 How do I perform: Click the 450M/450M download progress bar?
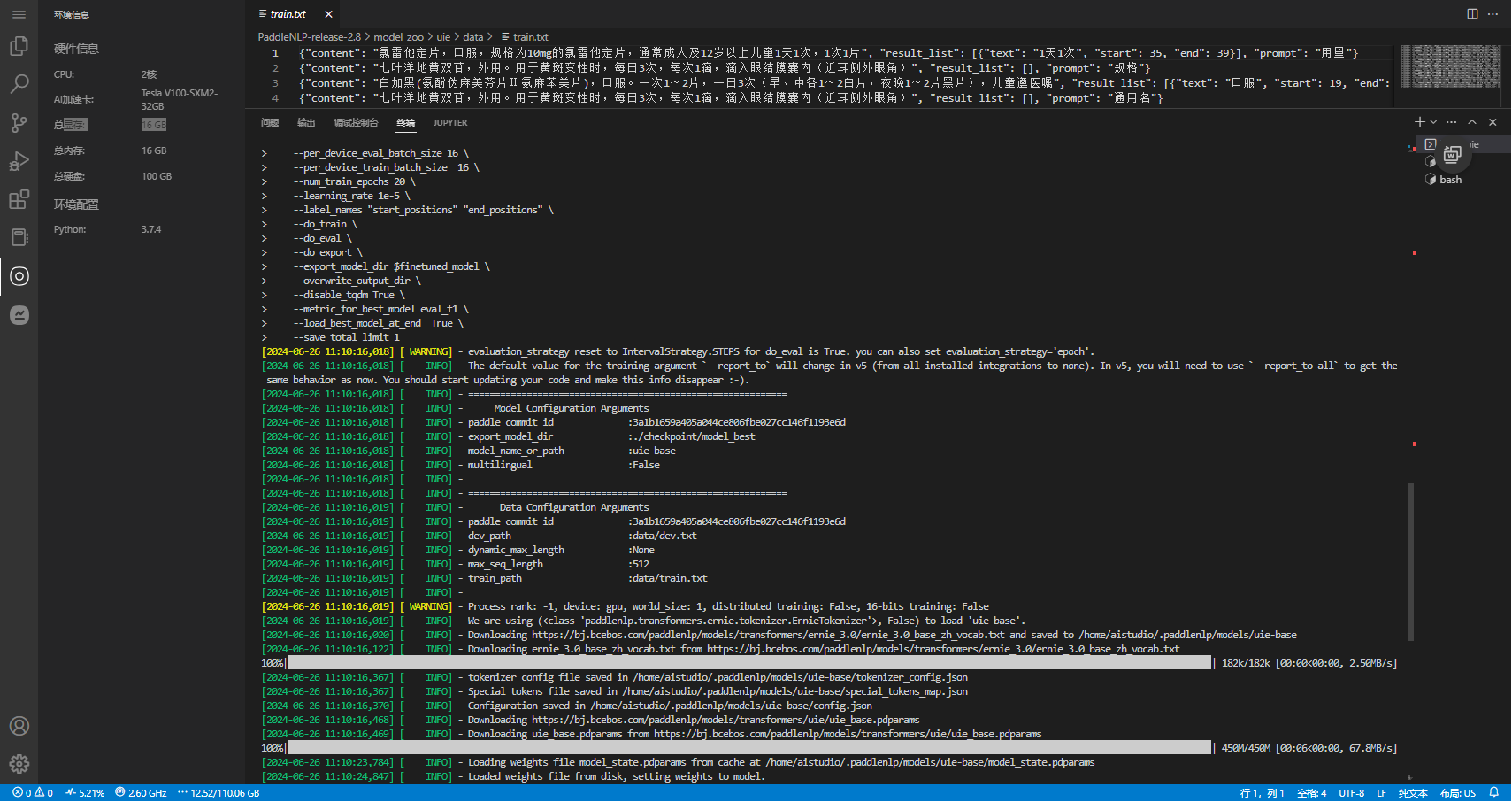[x=748, y=748]
